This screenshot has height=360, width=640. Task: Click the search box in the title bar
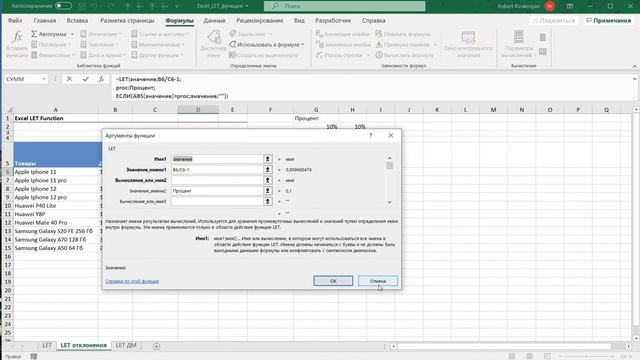point(344,6)
